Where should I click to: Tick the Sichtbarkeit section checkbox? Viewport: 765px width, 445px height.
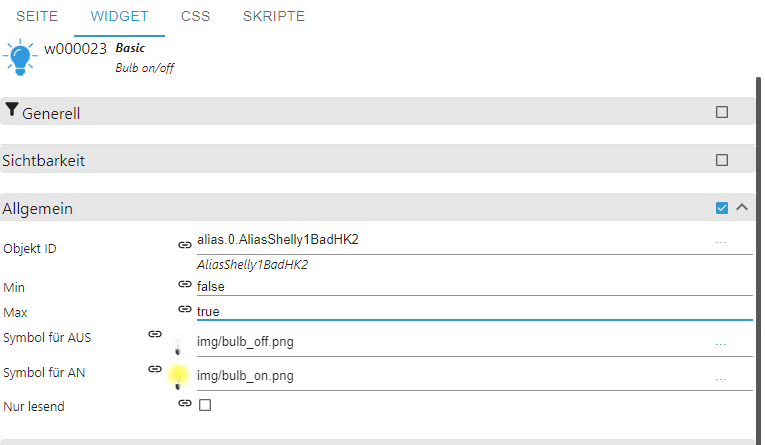(x=722, y=159)
